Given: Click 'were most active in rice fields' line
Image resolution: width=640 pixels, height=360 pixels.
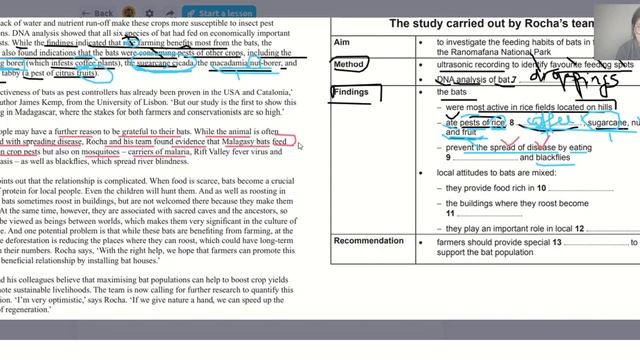Looking at the screenshot, I should tap(529, 107).
